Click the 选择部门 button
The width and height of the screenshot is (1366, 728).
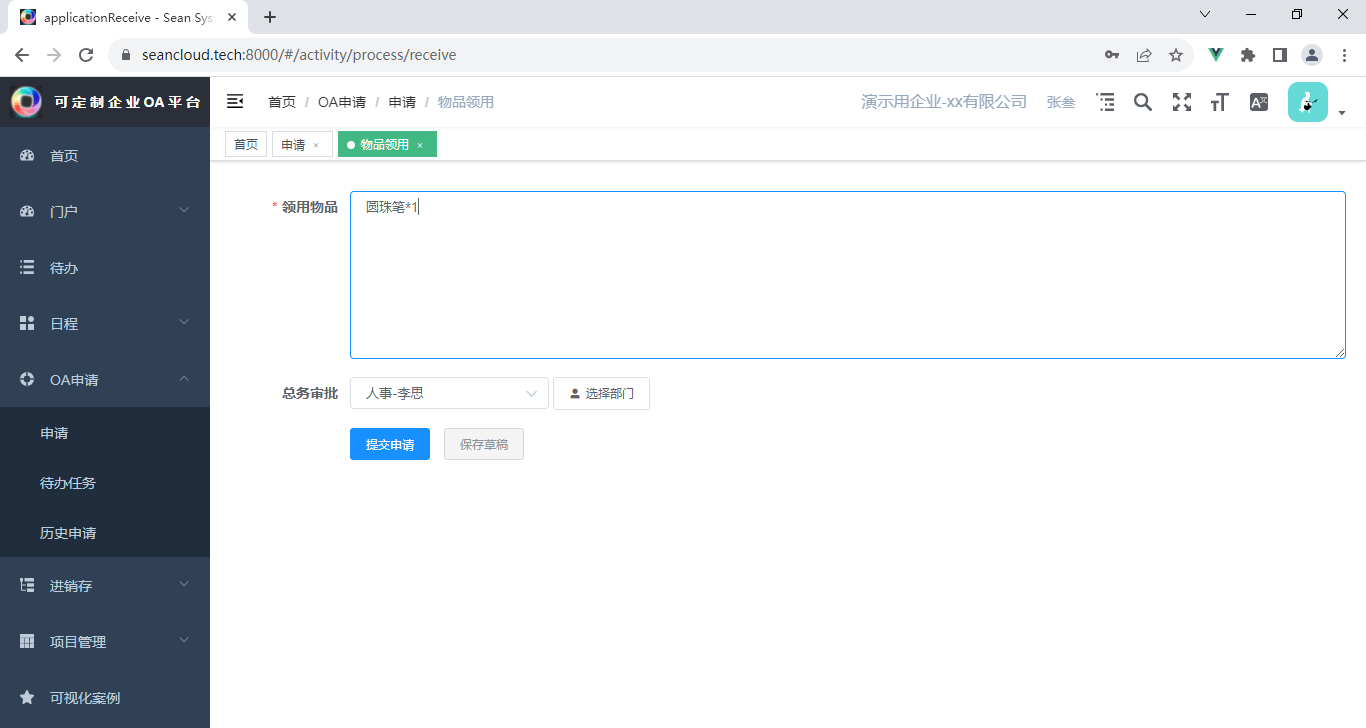[601, 393]
